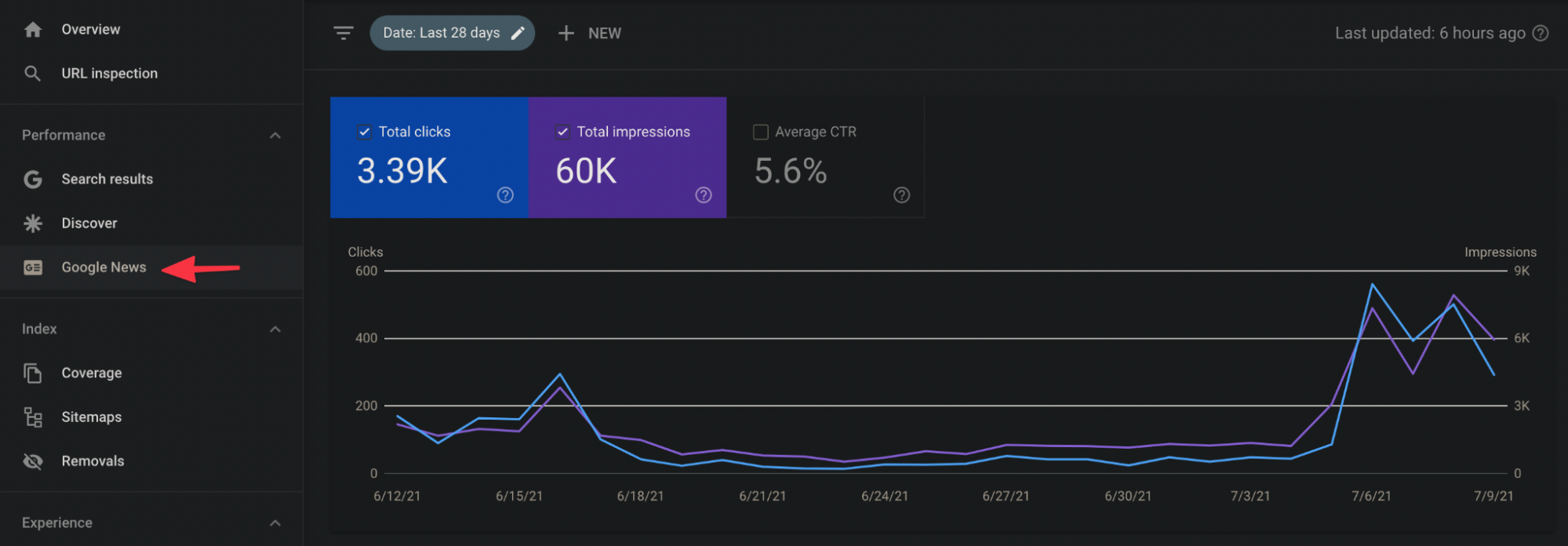
Task: Open the filter lines icon
Action: [x=344, y=33]
